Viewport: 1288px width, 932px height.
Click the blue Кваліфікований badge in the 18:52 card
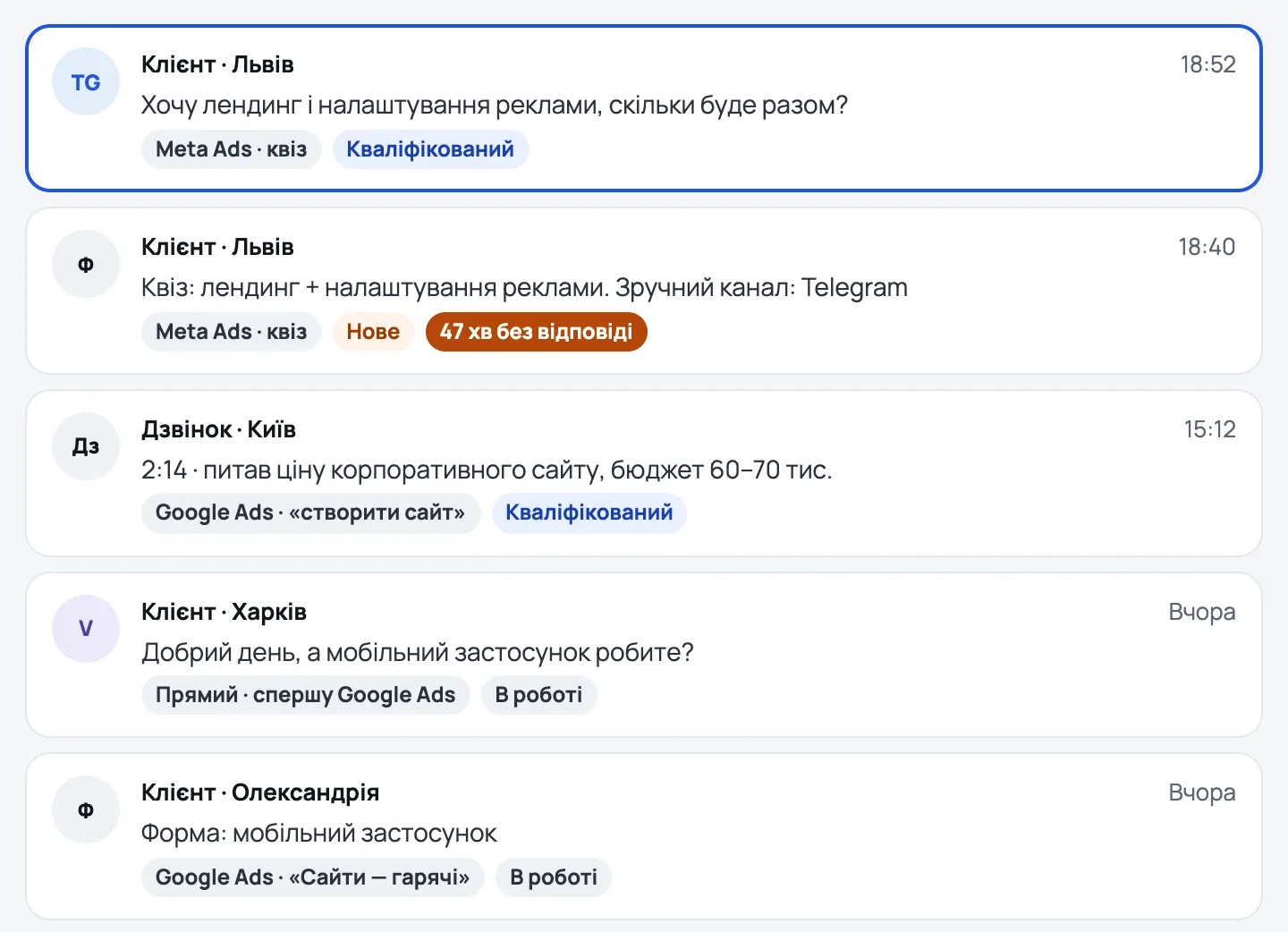[x=430, y=149]
